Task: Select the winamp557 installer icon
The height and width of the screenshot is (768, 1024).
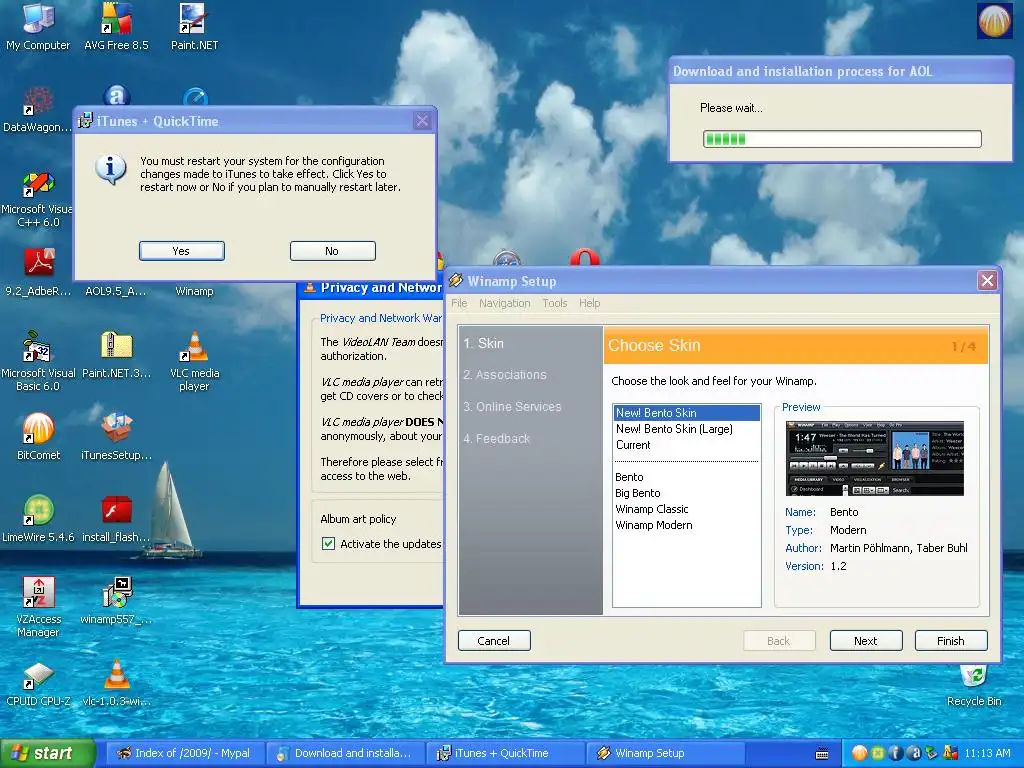Action: click(116, 601)
